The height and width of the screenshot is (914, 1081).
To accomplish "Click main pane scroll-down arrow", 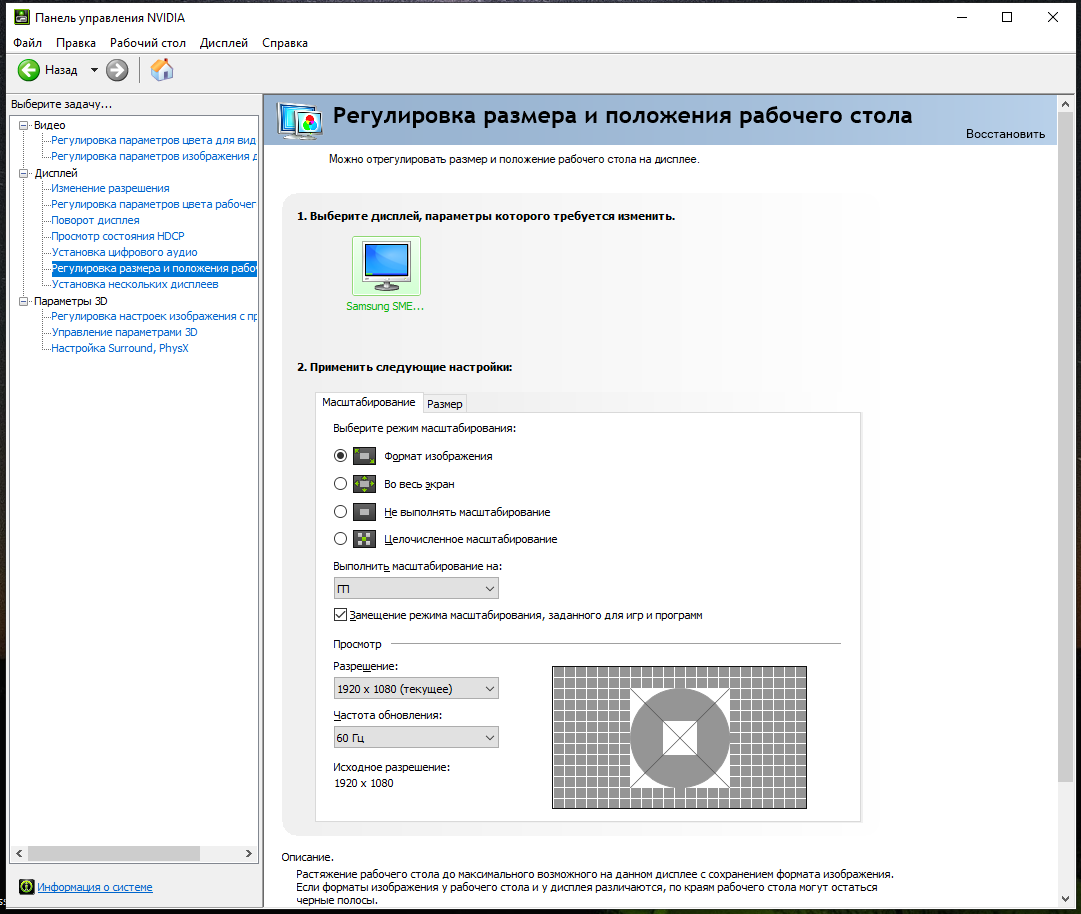I will tap(1065, 898).
